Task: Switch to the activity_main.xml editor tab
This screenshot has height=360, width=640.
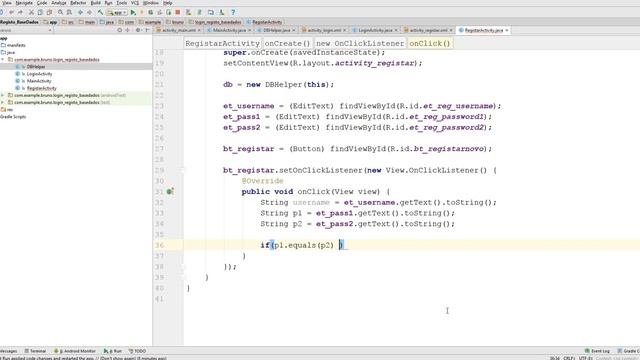Action: point(178,30)
